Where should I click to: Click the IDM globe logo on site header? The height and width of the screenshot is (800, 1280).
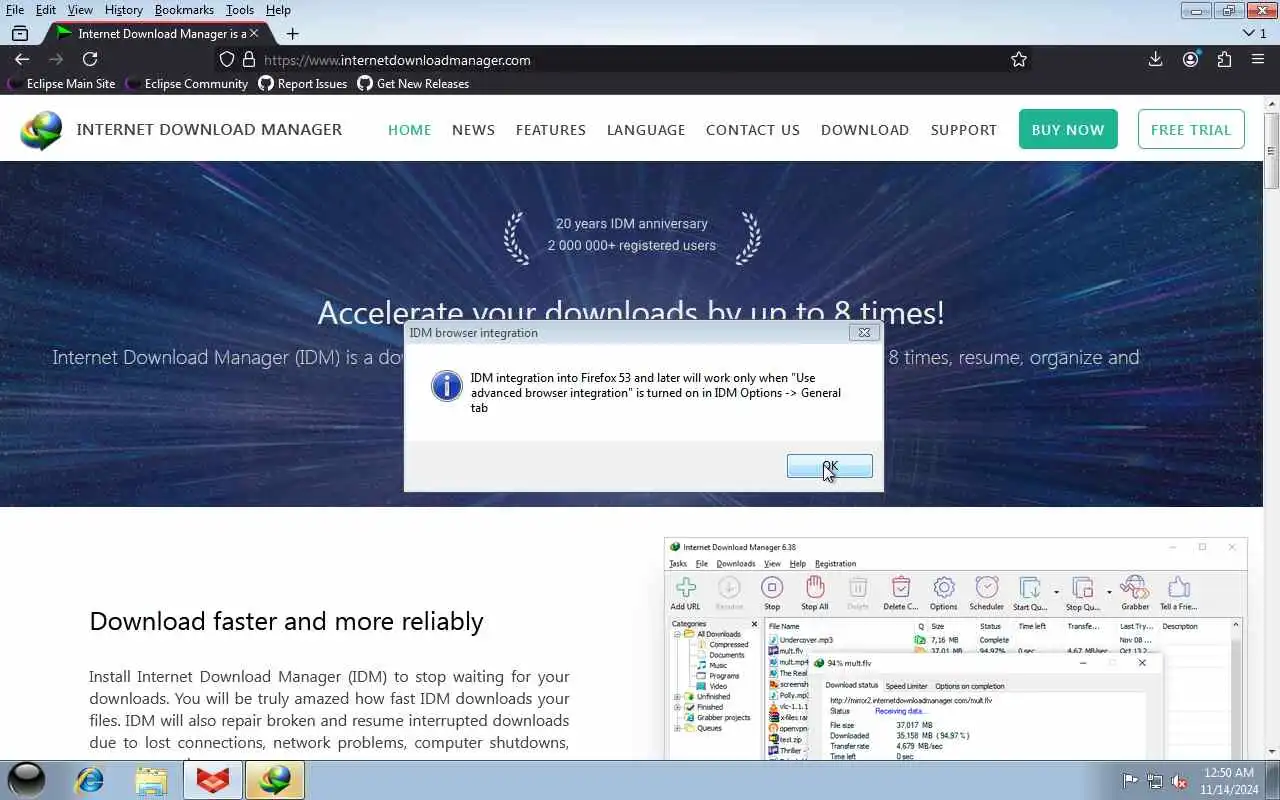[41, 130]
